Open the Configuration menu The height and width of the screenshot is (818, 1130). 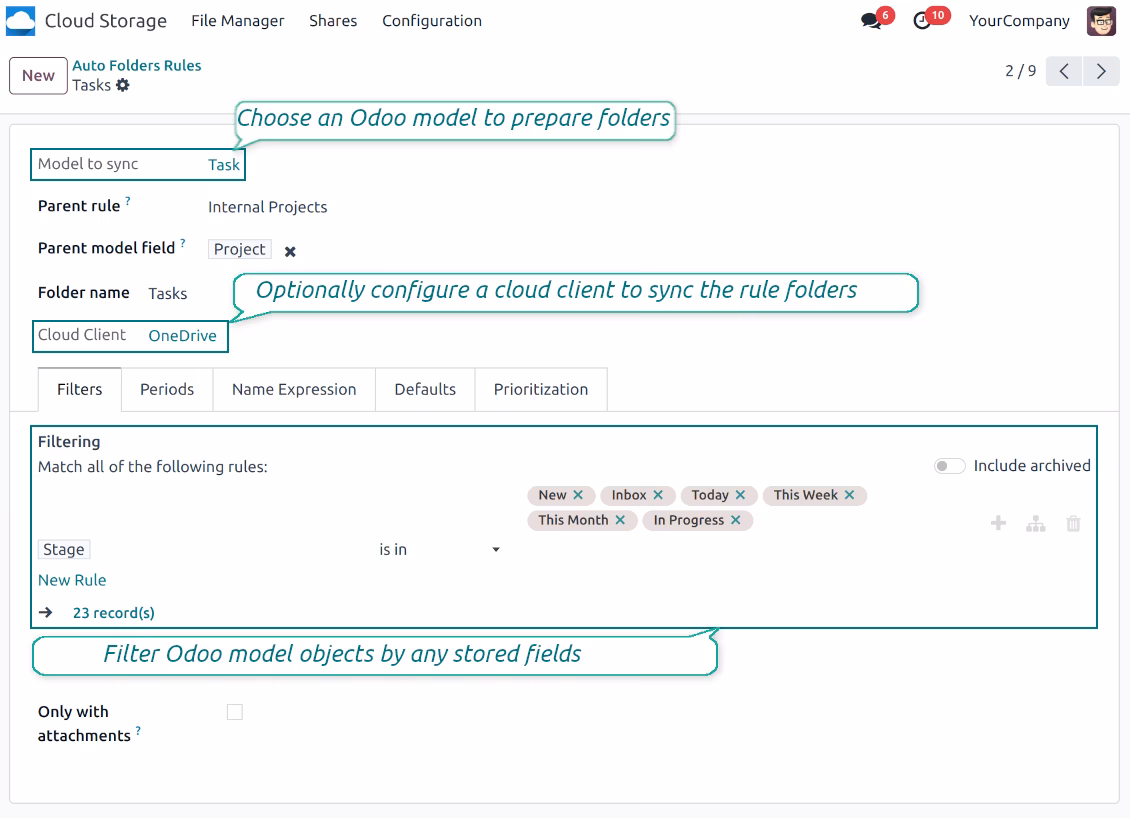tap(432, 21)
